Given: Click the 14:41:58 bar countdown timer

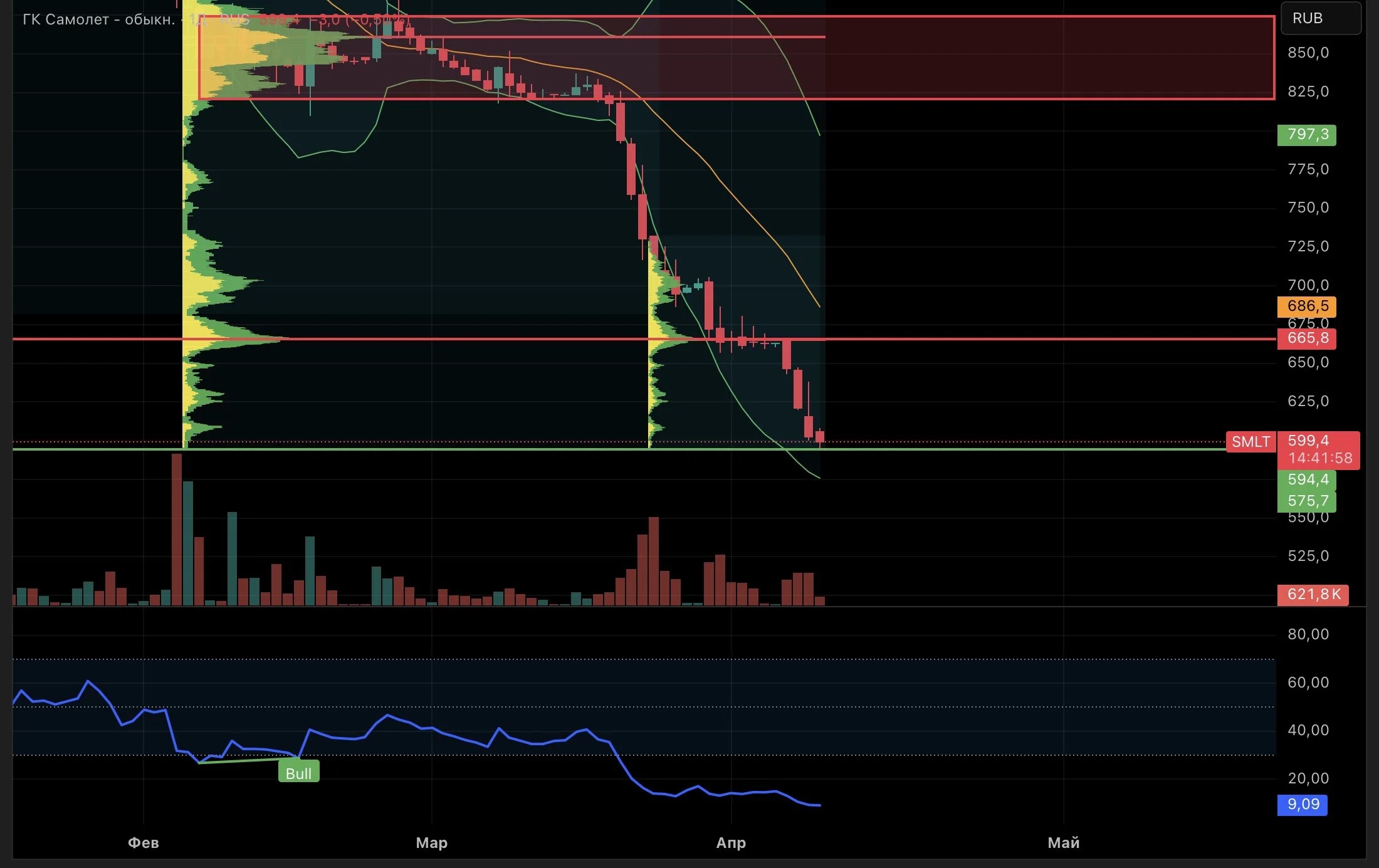Looking at the screenshot, I should [x=1321, y=458].
